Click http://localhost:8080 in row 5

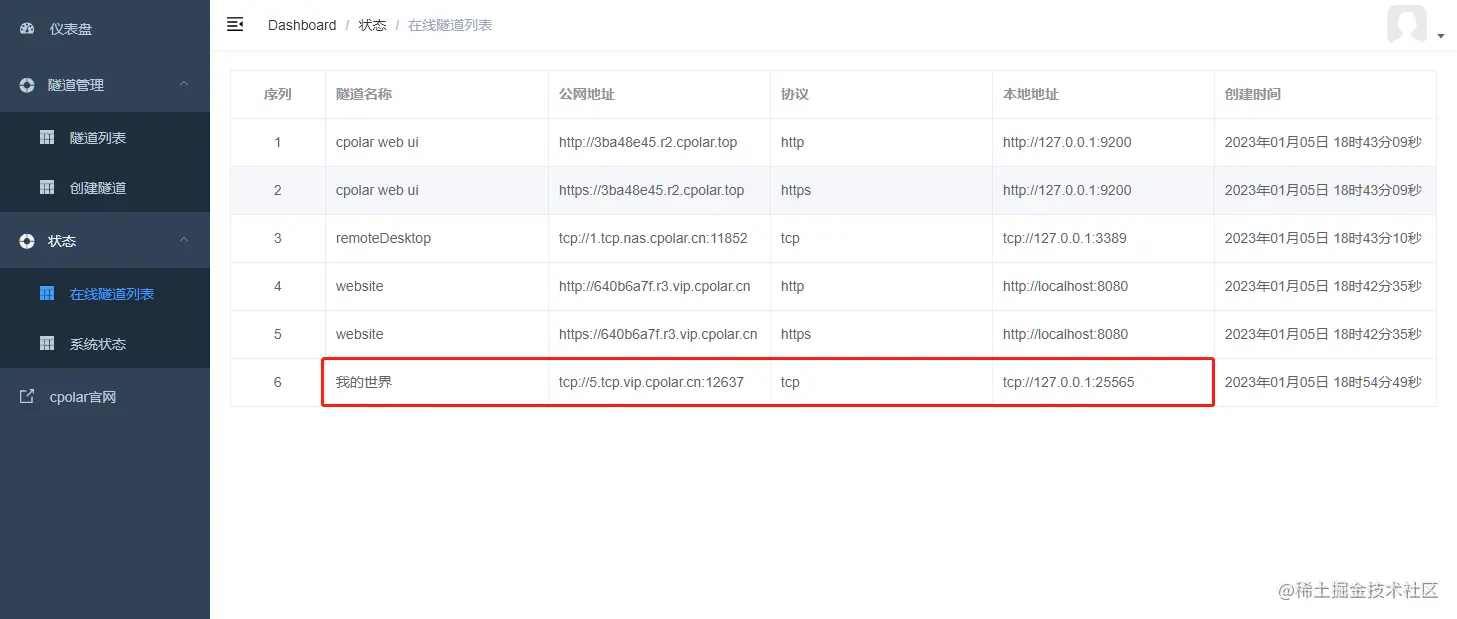[x=1065, y=334]
